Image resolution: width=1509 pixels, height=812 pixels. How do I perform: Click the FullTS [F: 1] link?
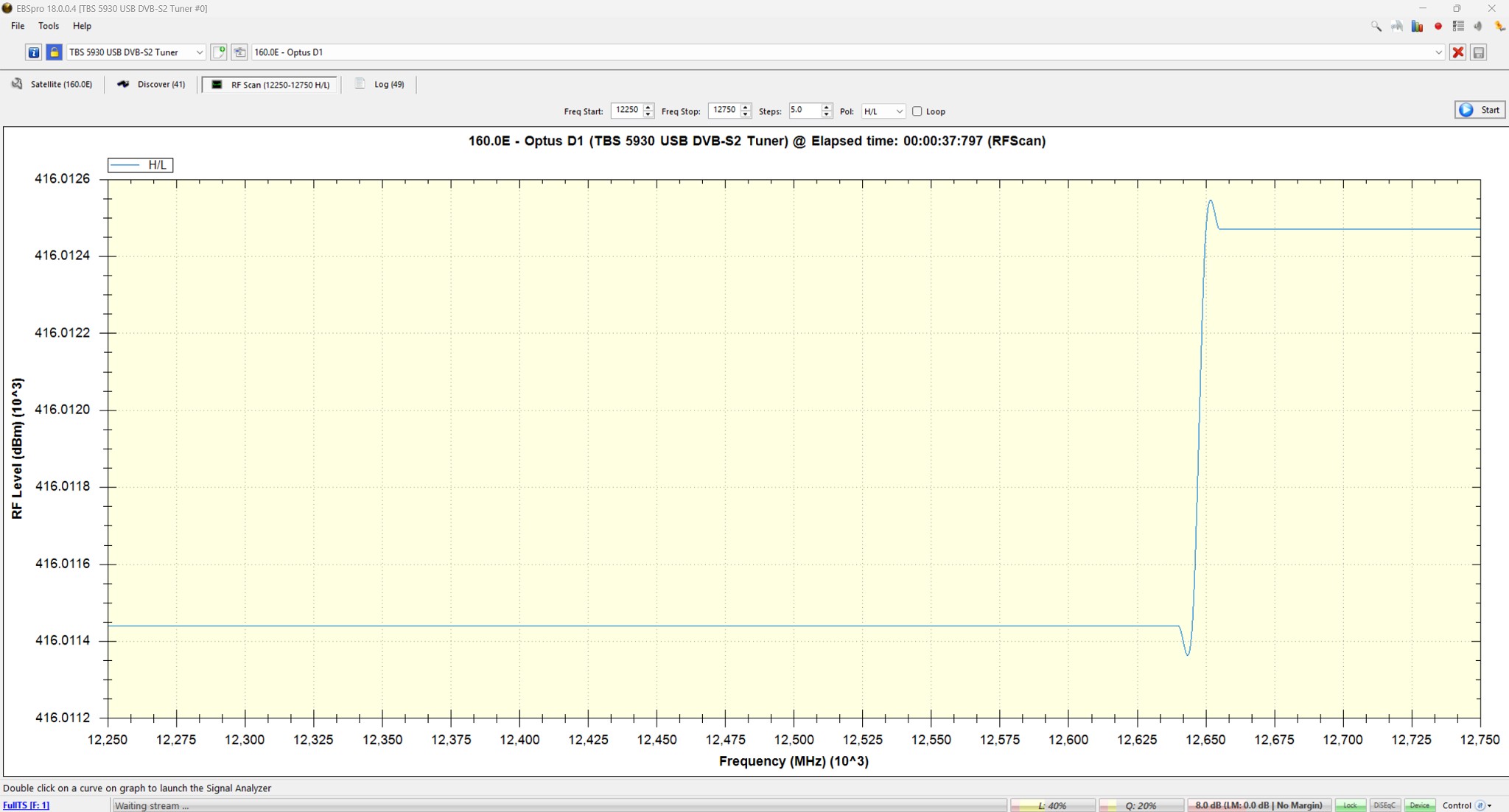click(27, 805)
